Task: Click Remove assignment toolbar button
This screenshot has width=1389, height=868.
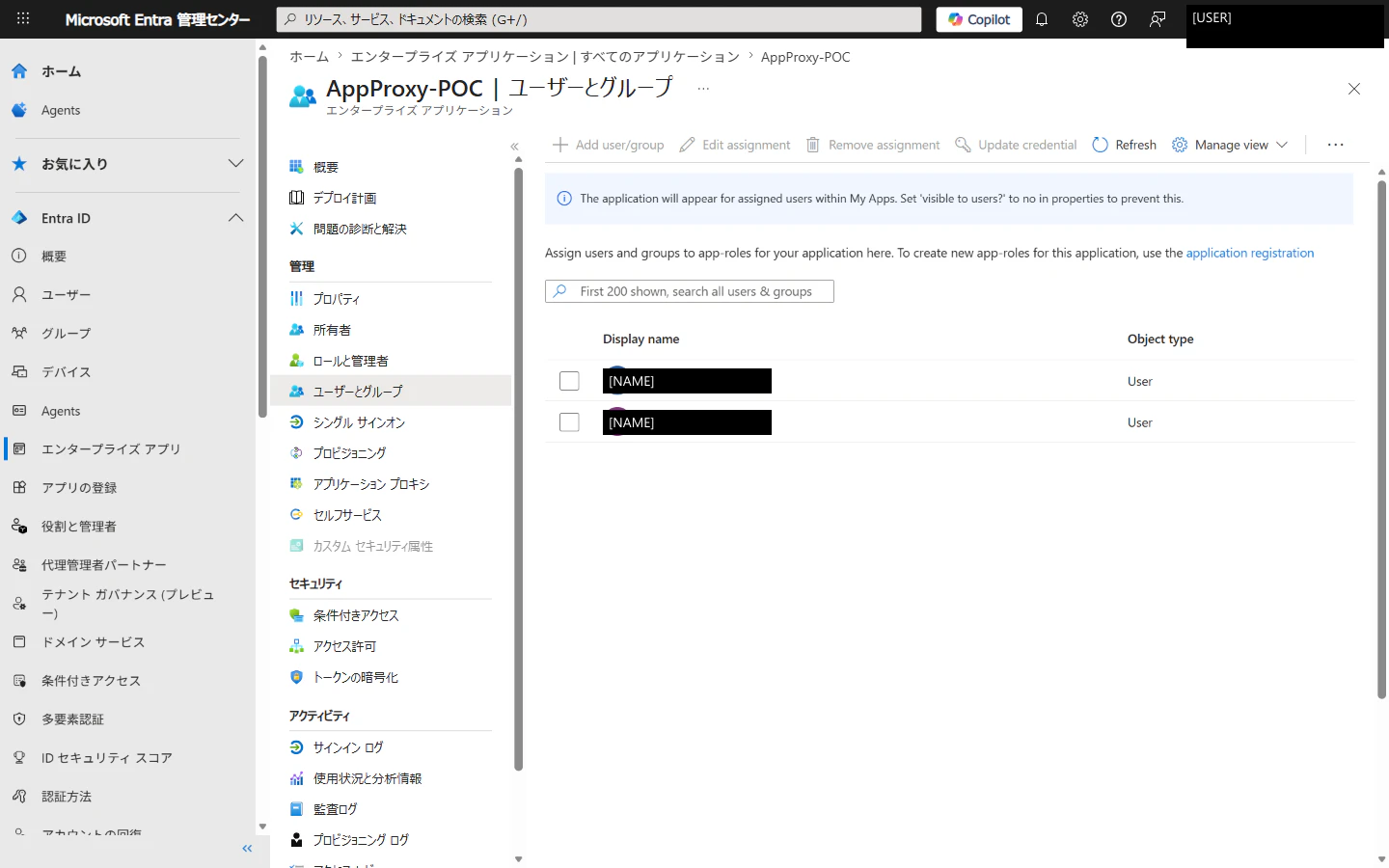Action: 873,145
